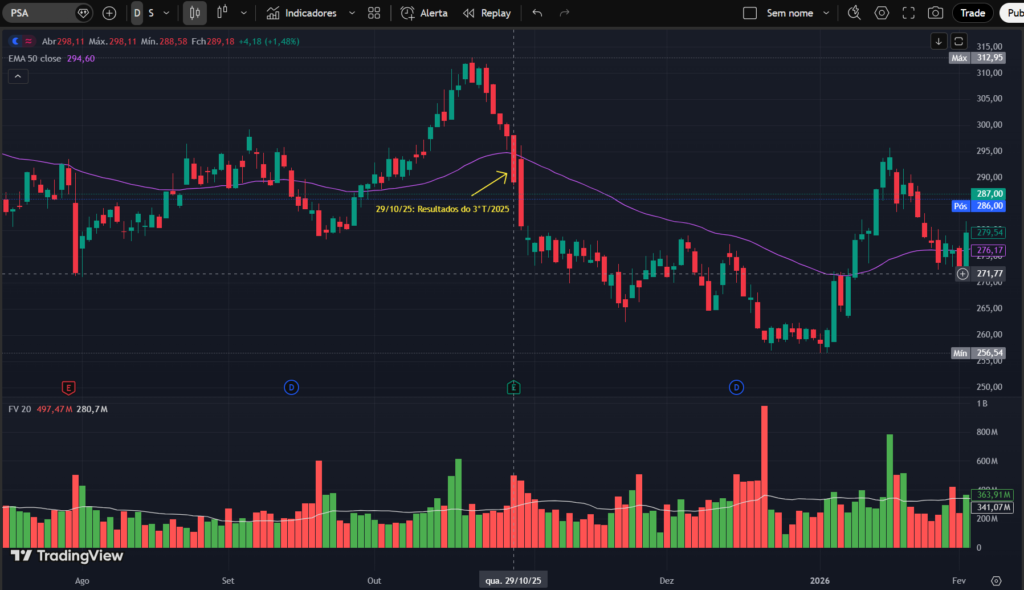This screenshot has width=1024, height=590.
Task: Click the Trade button
Action: (971, 12)
